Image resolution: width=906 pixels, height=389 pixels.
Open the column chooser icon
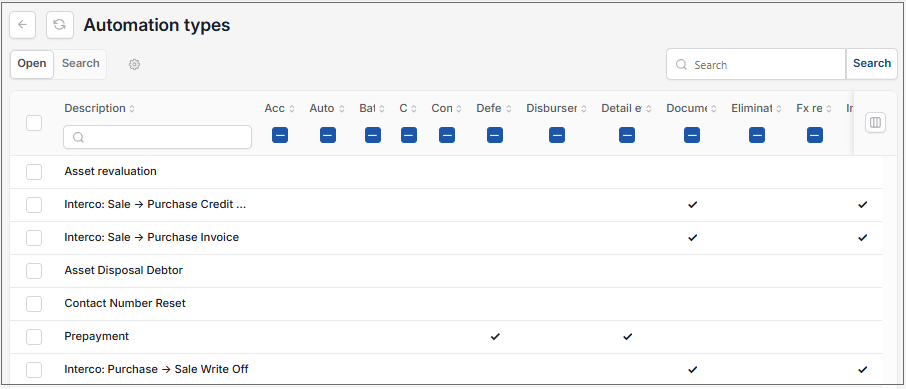[875, 123]
